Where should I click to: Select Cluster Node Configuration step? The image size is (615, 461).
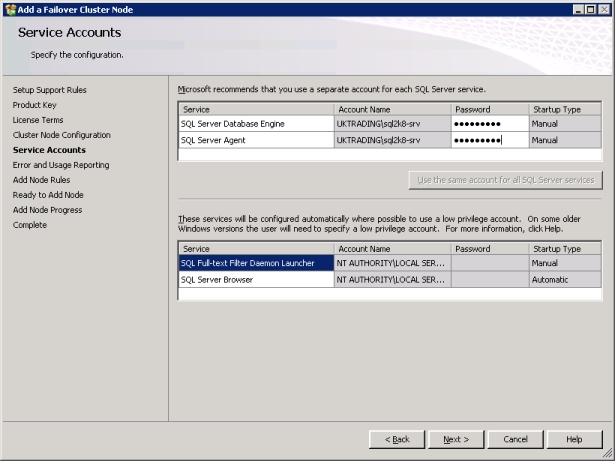coord(62,135)
